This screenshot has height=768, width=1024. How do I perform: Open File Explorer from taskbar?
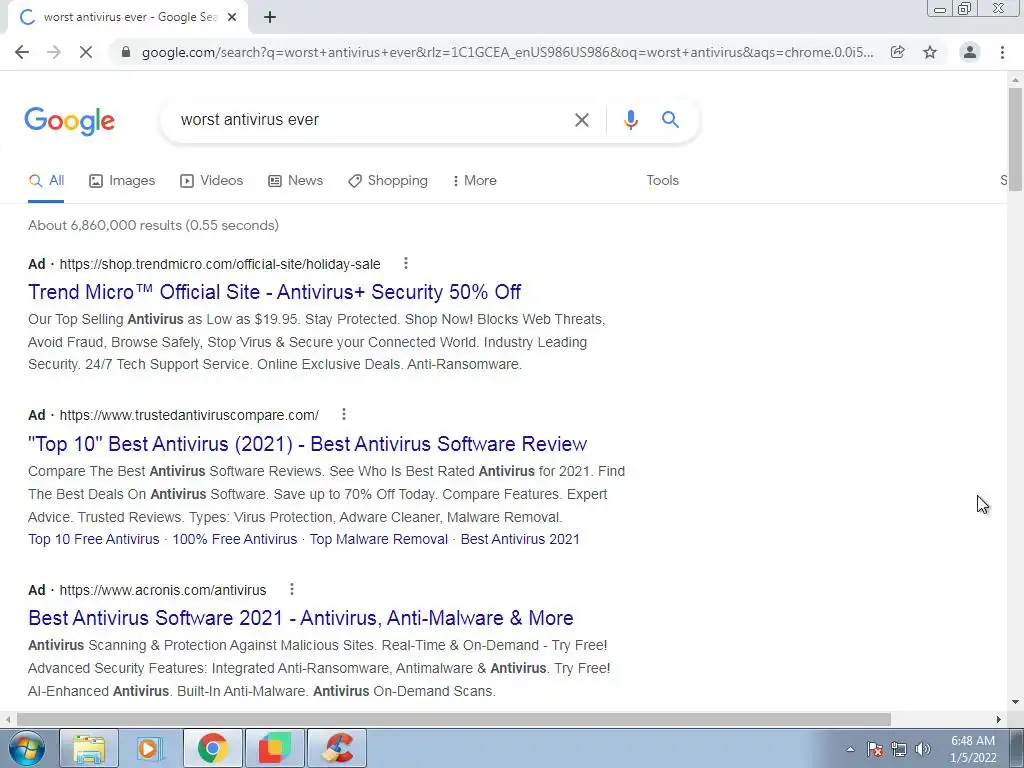89,748
